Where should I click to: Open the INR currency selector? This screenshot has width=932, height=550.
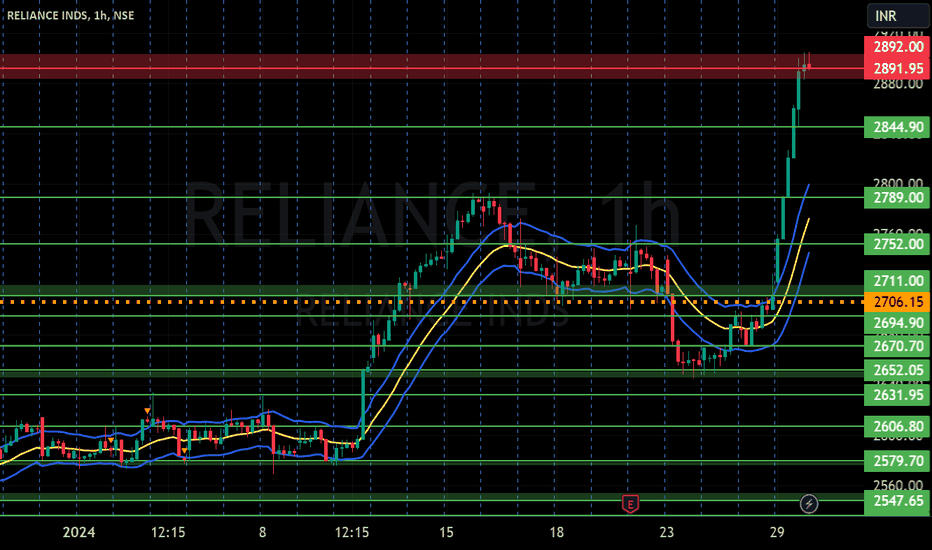click(898, 15)
